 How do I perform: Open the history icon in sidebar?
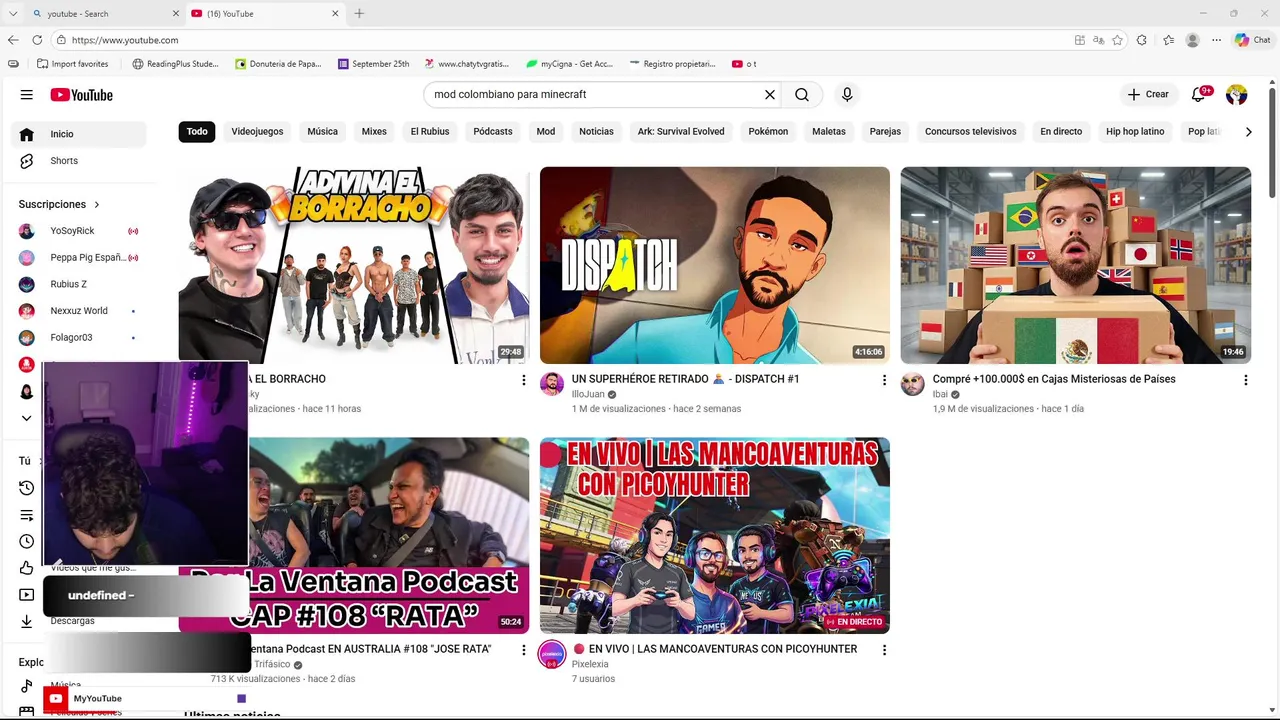point(27,488)
